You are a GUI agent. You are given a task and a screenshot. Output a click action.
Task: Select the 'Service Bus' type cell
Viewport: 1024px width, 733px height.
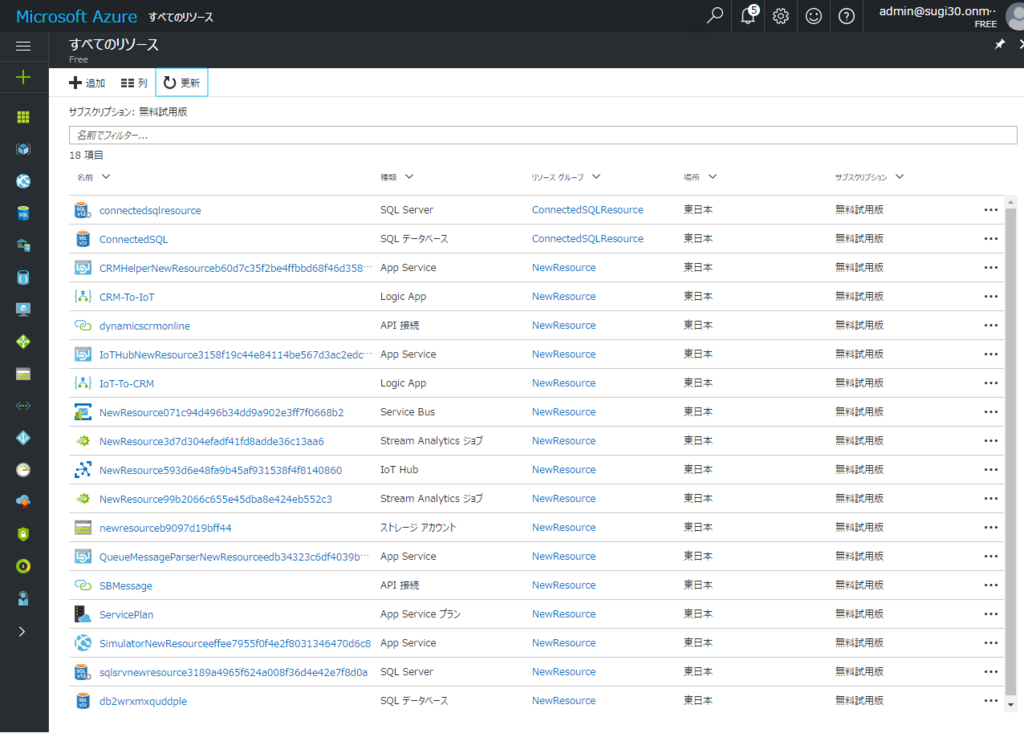tap(408, 412)
